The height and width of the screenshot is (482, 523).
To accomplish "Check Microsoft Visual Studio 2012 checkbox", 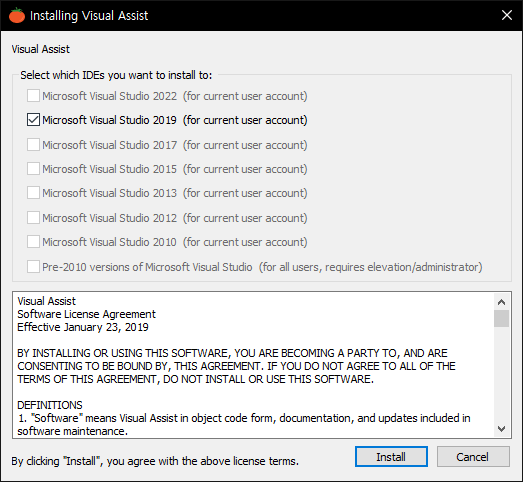I will (33, 218).
